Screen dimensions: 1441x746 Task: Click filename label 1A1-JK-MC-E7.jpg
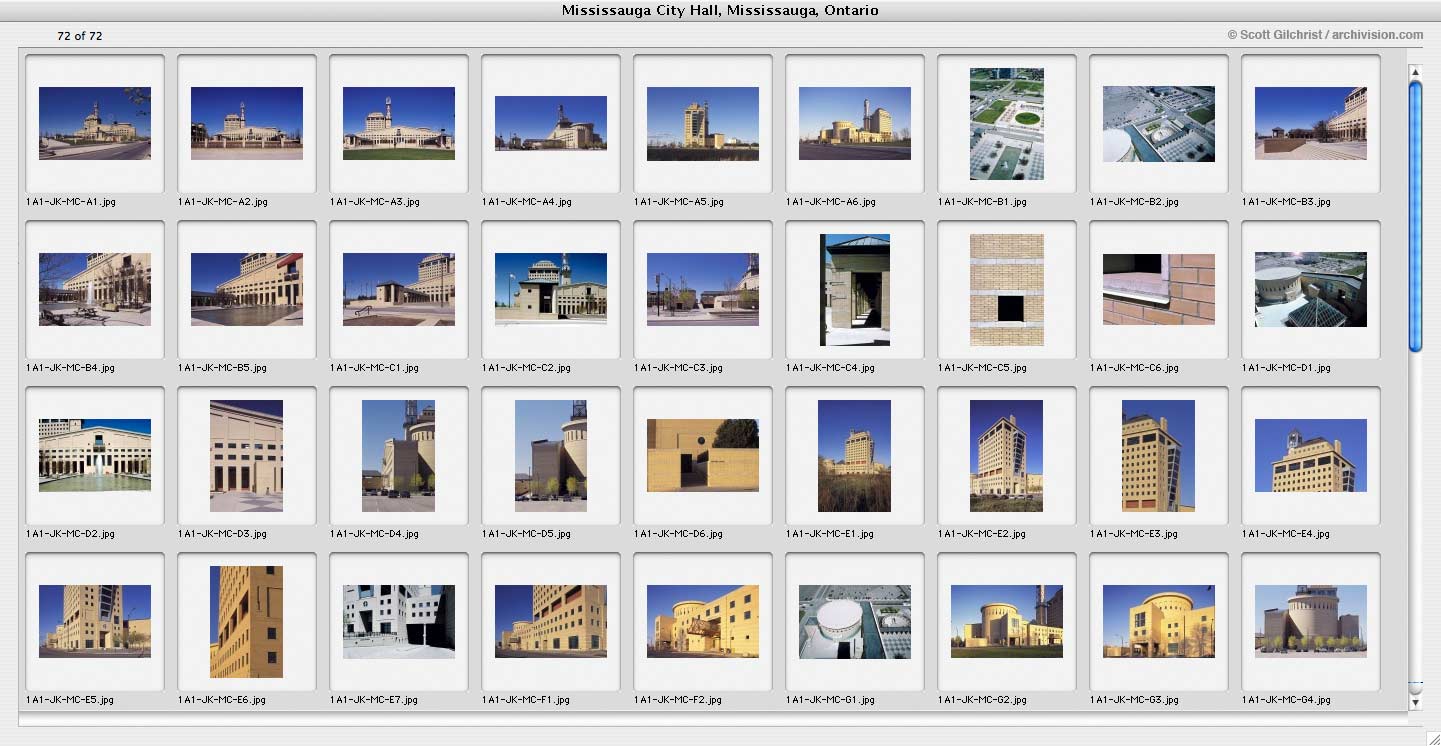(x=375, y=700)
